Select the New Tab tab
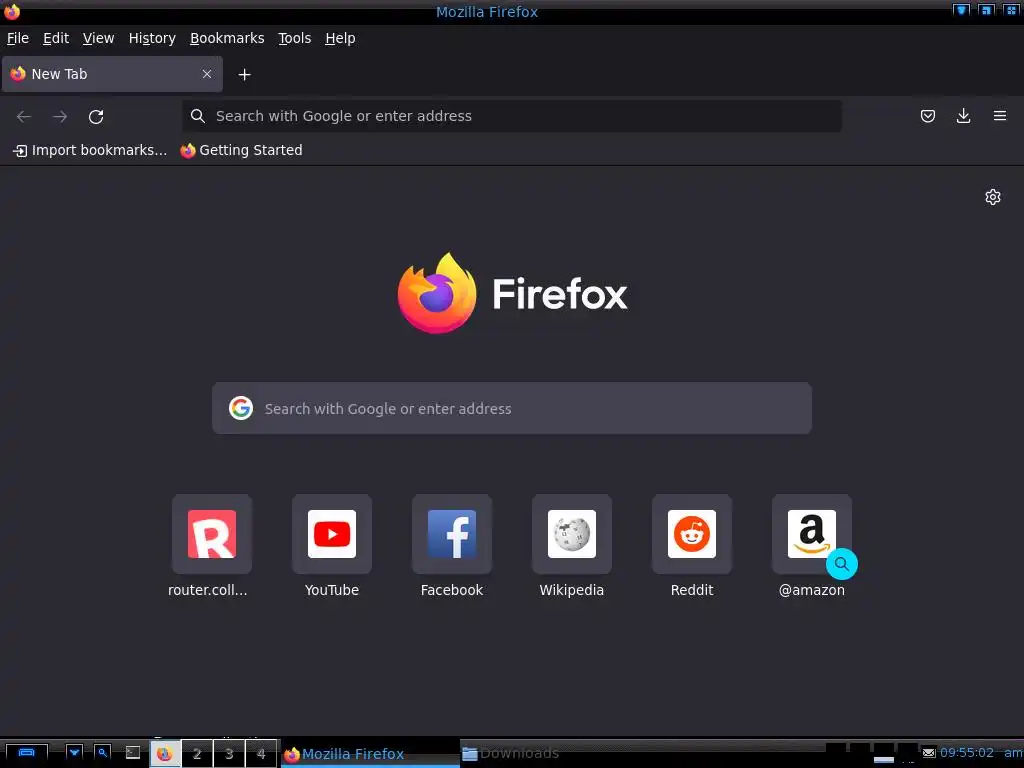The height and width of the screenshot is (768, 1024). pos(112,74)
